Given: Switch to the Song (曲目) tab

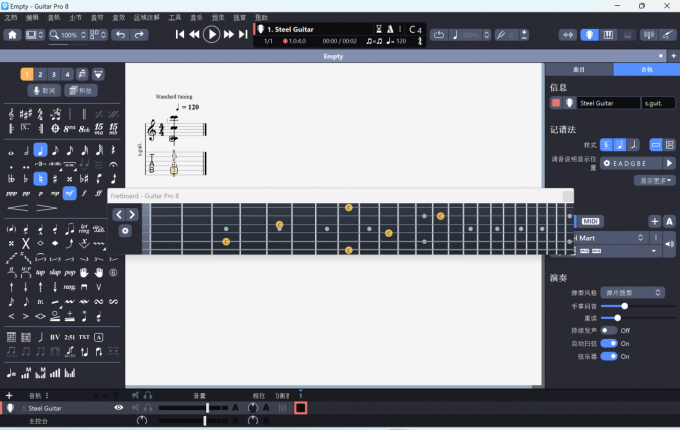Looking at the screenshot, I should (579, 70).
